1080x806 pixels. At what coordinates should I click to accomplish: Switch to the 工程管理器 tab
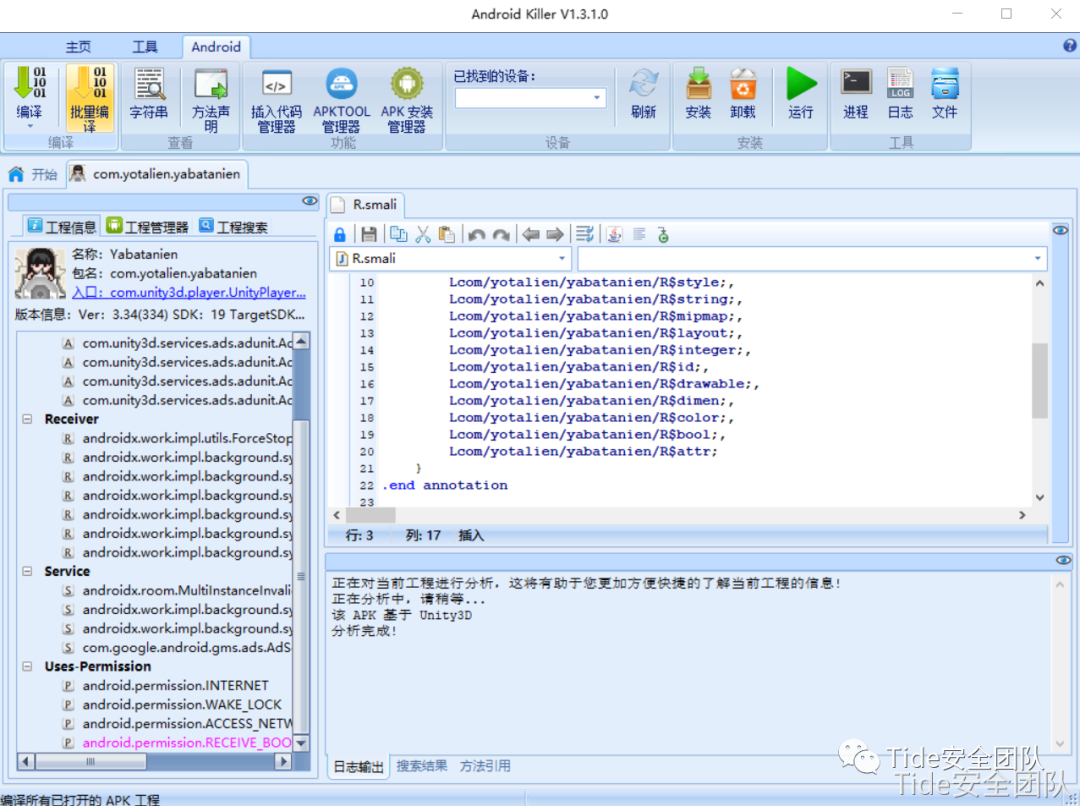click(x=148, y=226)
